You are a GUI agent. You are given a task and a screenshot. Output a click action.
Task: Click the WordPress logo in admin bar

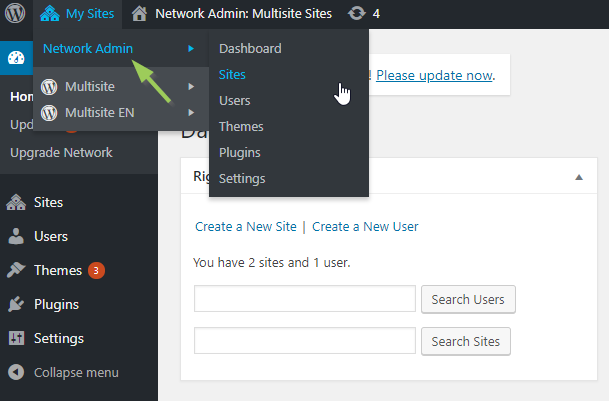[x=16, y=14]
